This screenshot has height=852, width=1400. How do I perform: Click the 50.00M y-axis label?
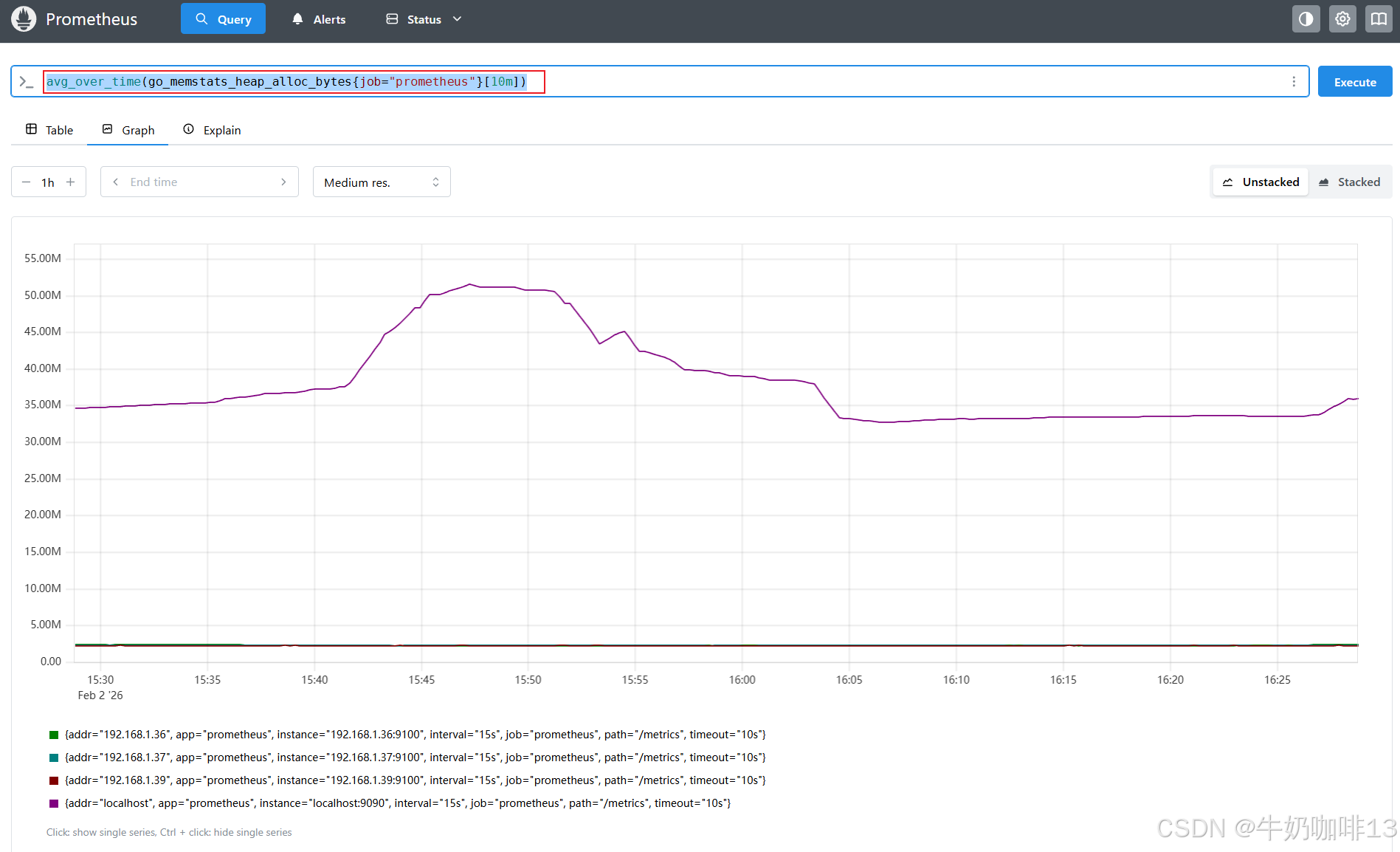click(43, 295)
